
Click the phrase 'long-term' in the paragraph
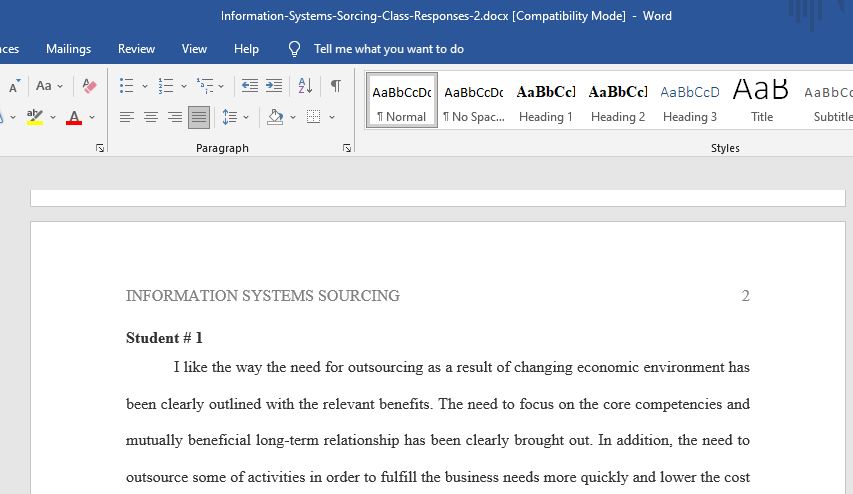pyautogui.click(x=287, y=440)
